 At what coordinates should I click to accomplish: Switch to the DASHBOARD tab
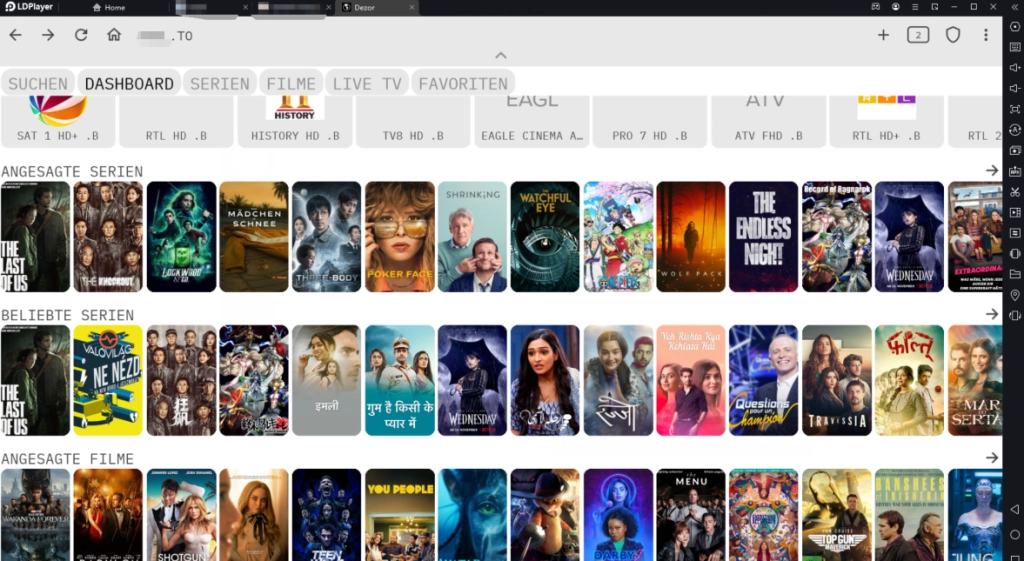[129, 84]
